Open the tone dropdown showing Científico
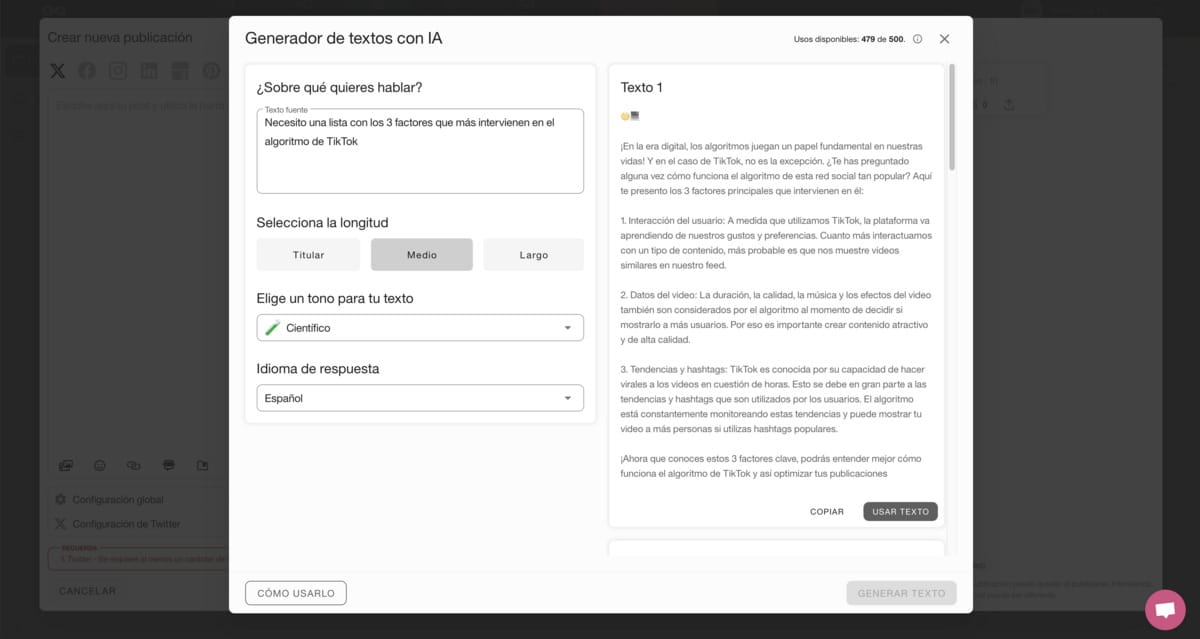1200x639 pixels. [419, 327]
